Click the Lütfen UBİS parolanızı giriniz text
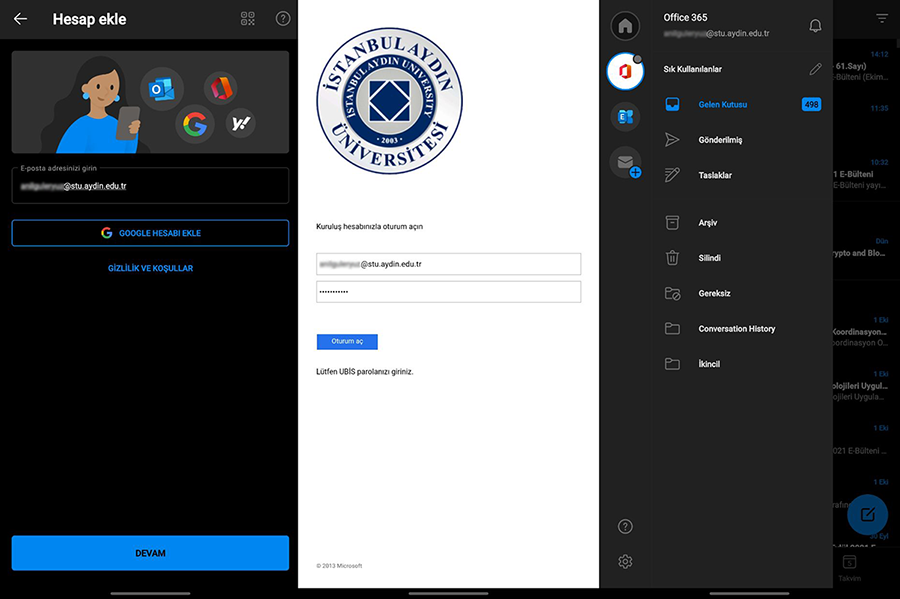The height and width of the screenshot is (599, 900). pos(364,372)
